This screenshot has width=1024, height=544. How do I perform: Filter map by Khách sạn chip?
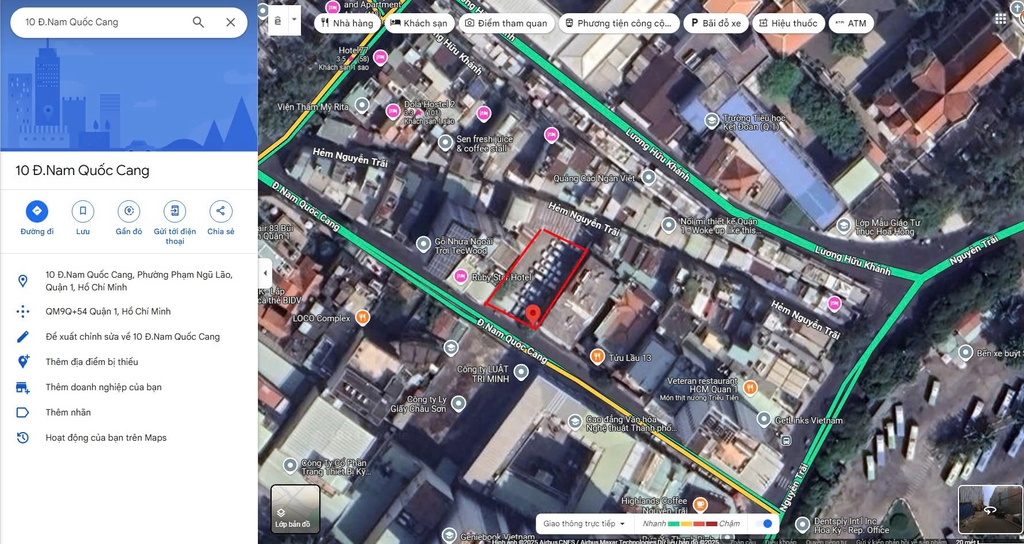coord(419,23)
